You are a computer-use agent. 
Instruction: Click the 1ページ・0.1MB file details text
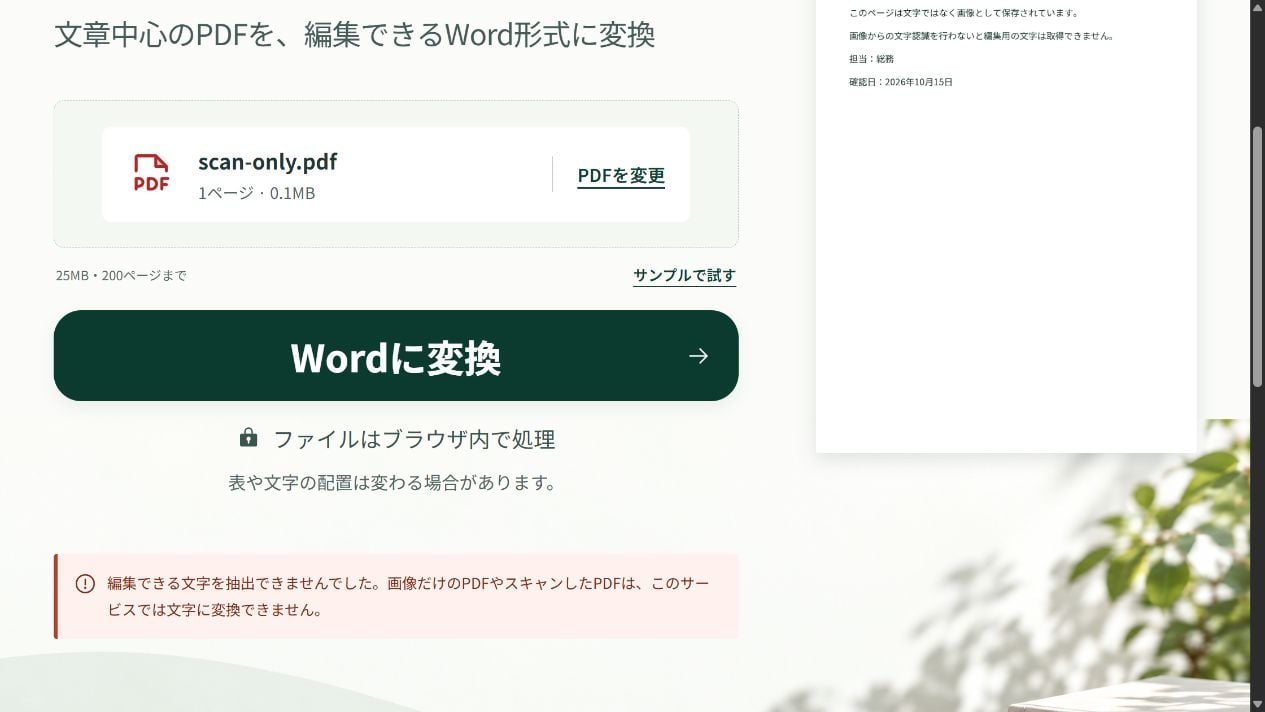[256, 193]
